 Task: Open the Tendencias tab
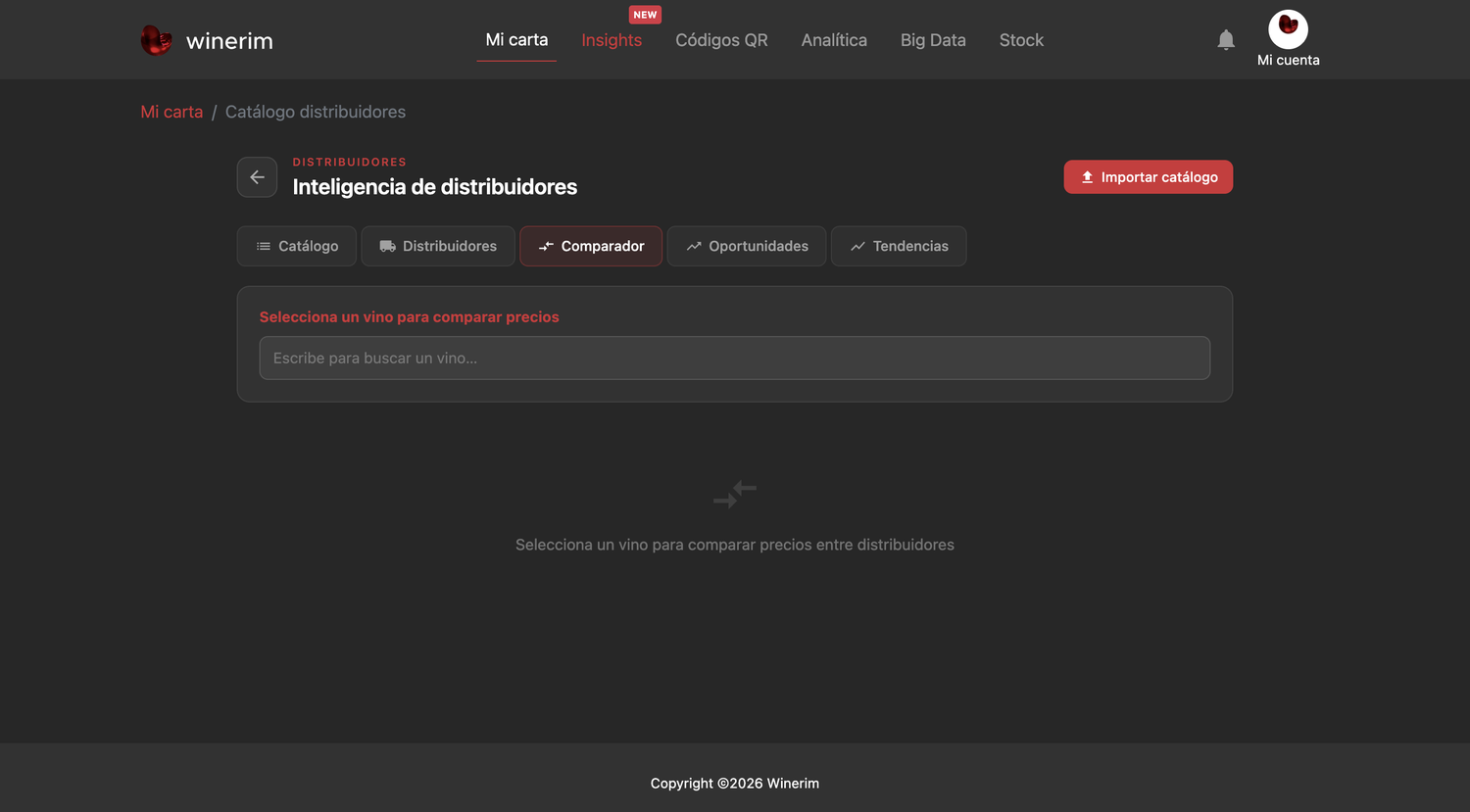pyautogui.click(x=899, y=246)
